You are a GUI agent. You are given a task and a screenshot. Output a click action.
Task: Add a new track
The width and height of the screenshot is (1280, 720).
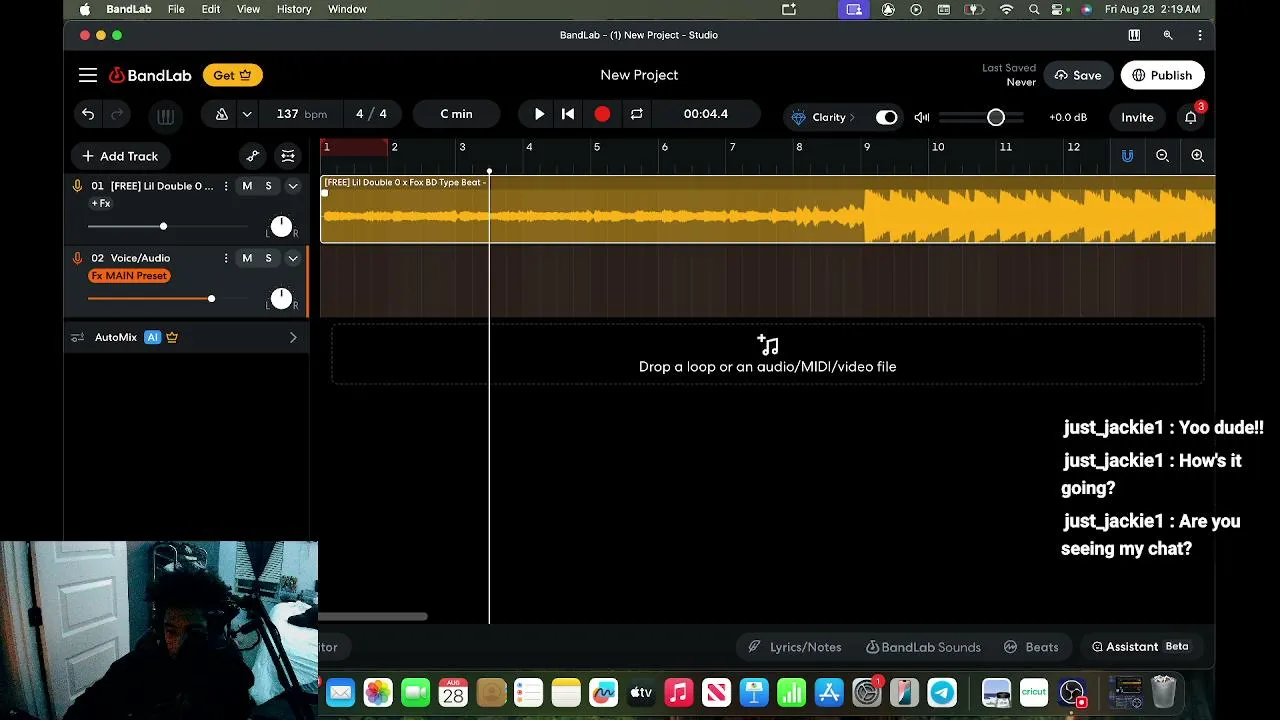tap(120, 156)
